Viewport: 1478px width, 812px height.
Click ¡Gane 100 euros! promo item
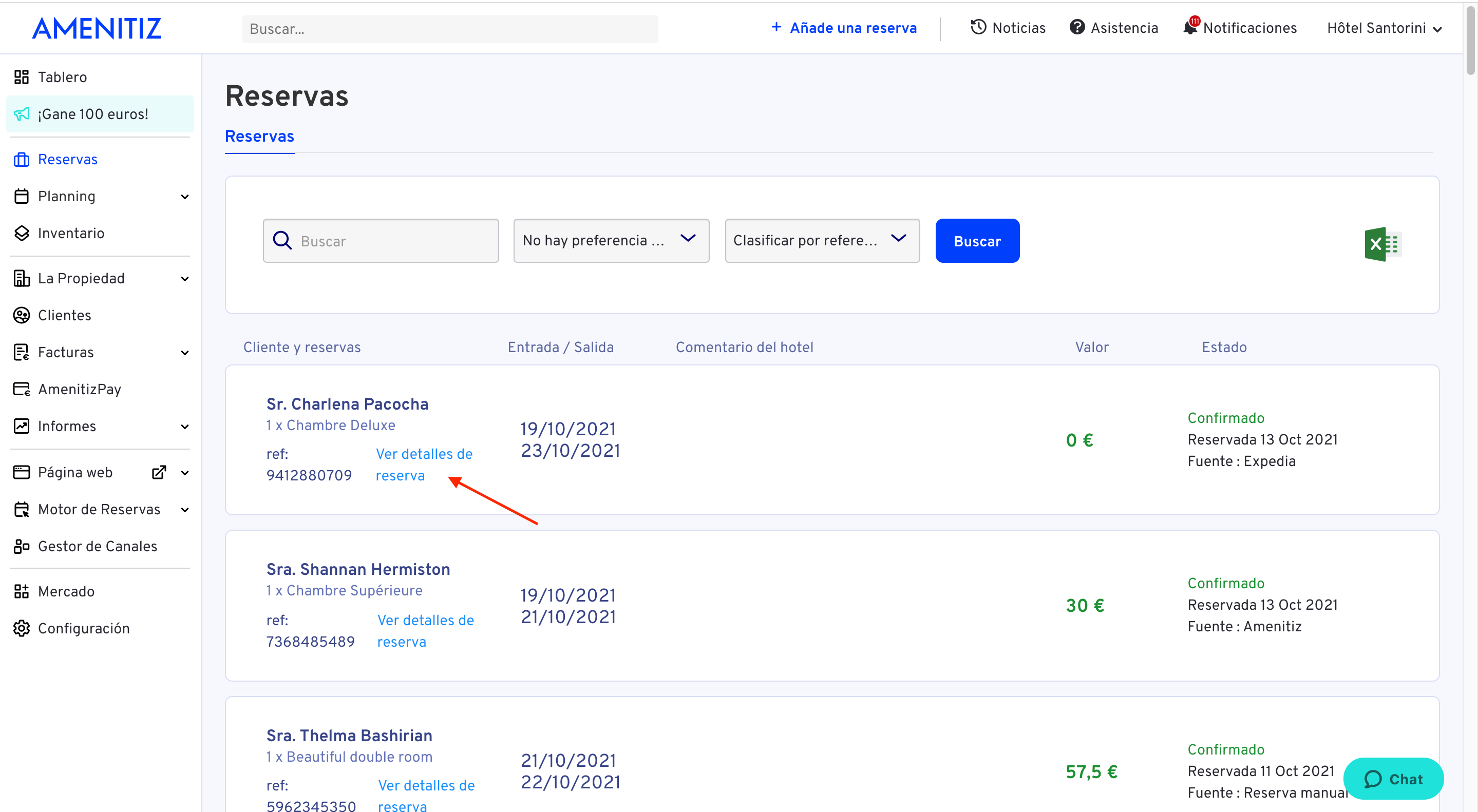point(100,114)
